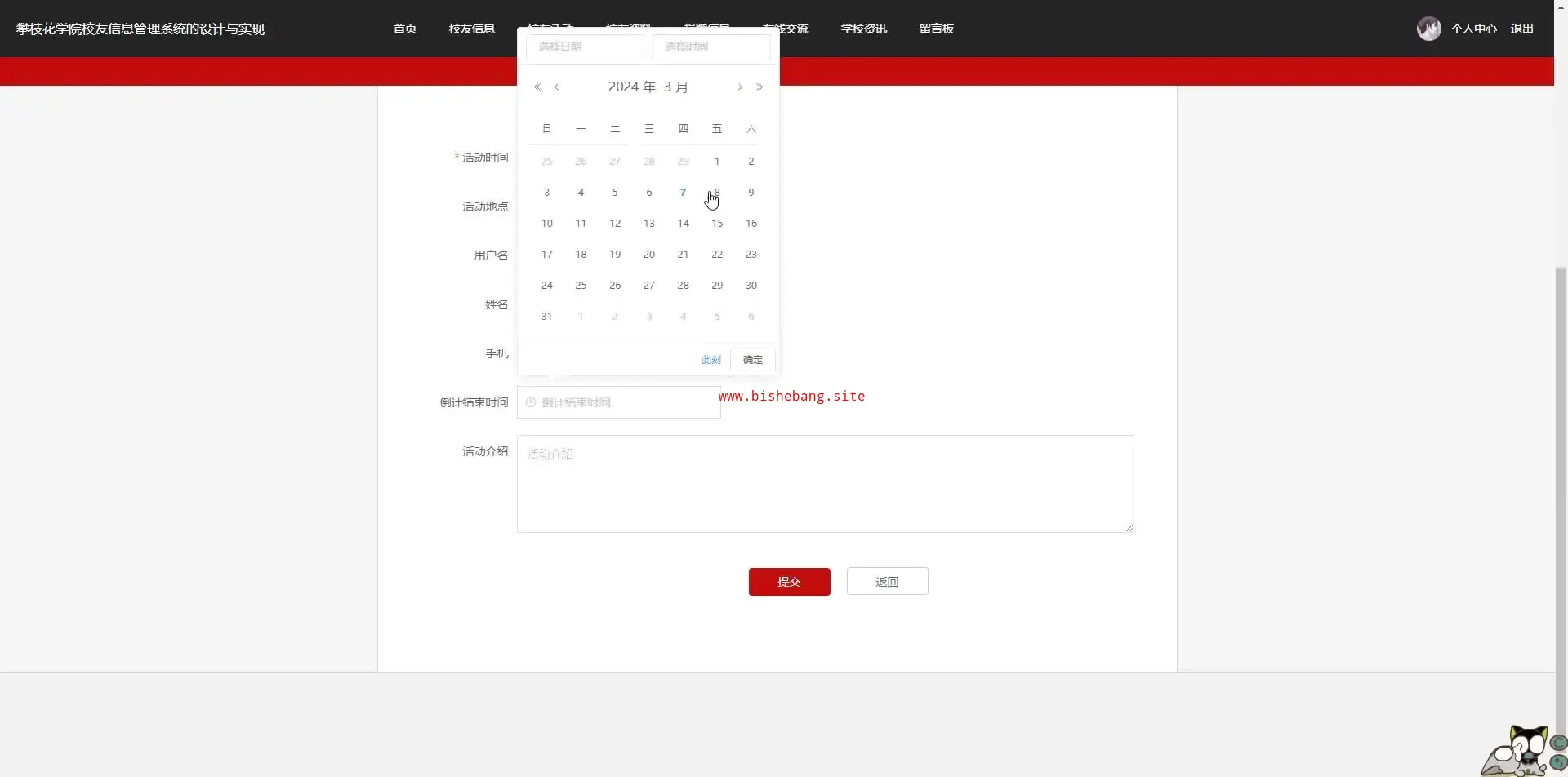
Task: Choose March 23 in the calendar
Action: pyautogui.click(x=751, y=255)
